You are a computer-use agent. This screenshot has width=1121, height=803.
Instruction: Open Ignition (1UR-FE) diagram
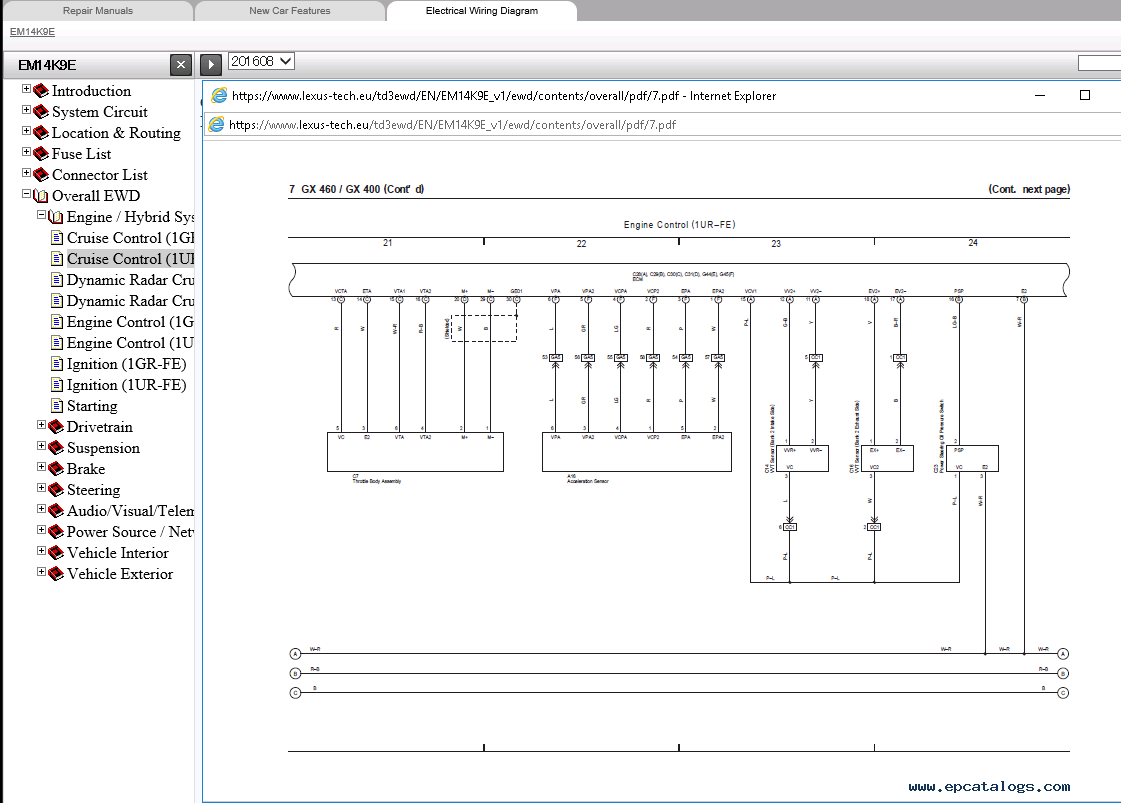126,385
